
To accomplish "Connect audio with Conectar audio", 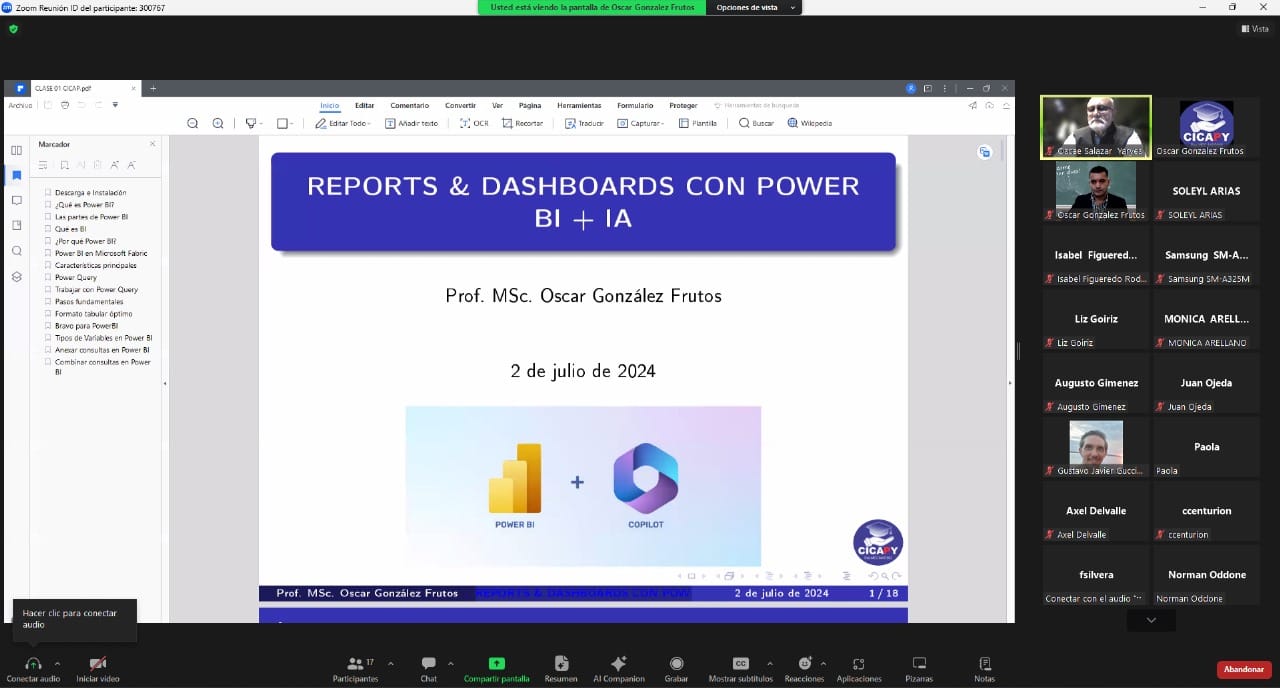I will click(33, 664).
